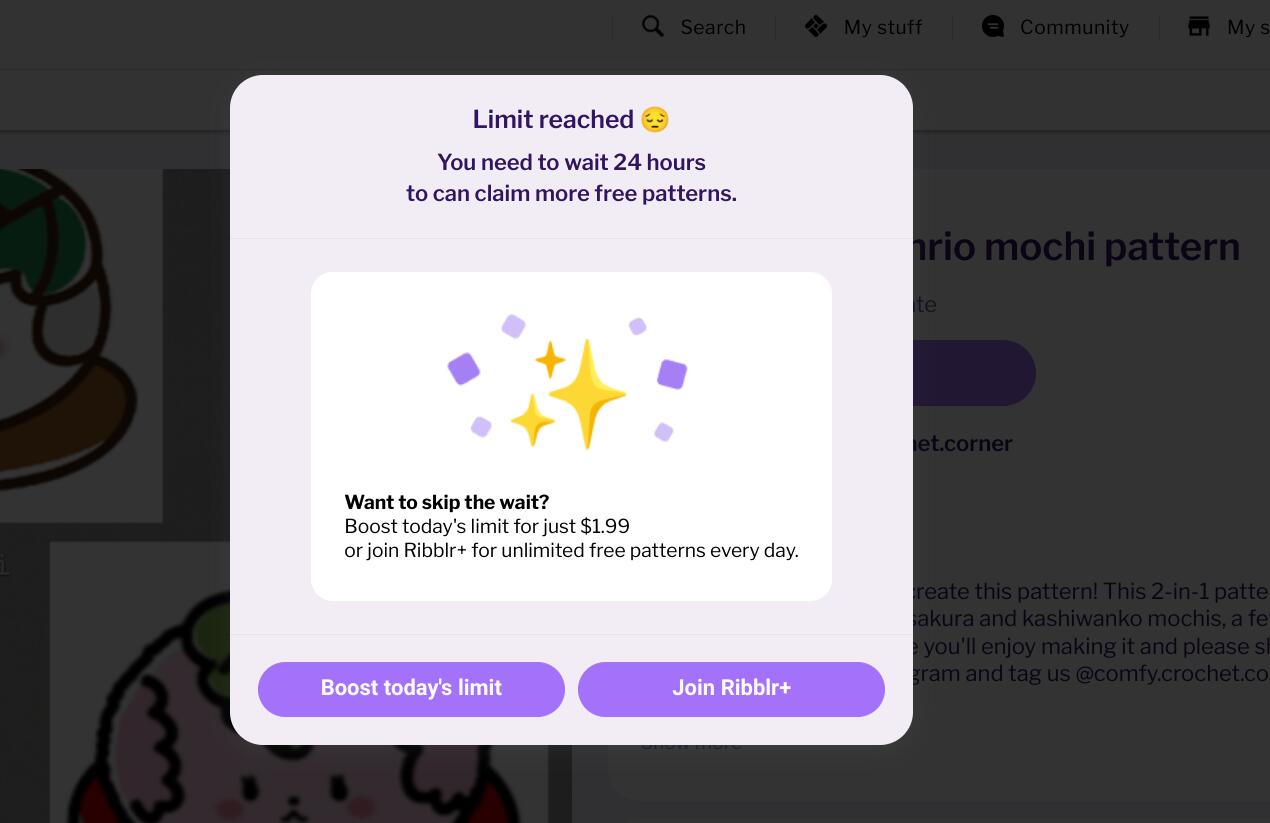The image size is (1270, 823).
Task: Click the Sanrio mochi pattern title
Action: (x=1076, y=247)
